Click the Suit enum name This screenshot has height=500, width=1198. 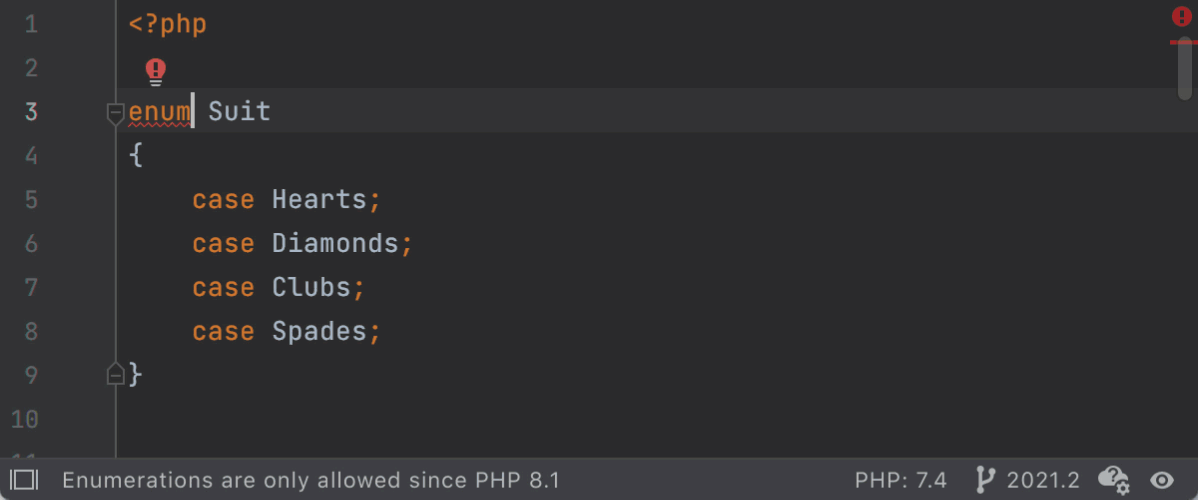[239, 112]
